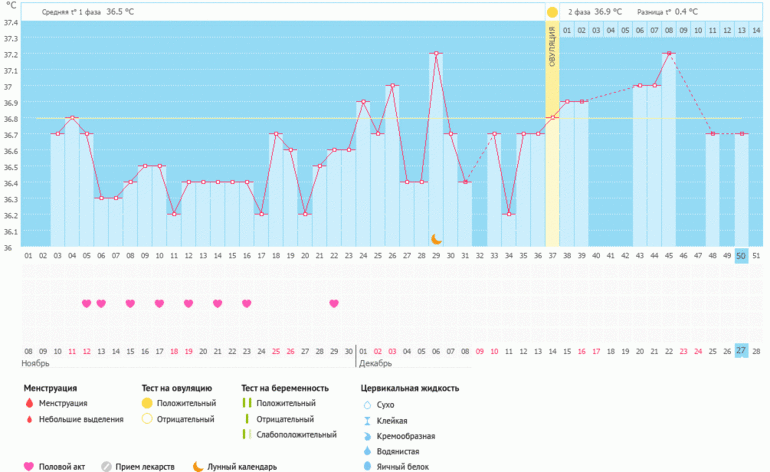Screen dimensions: 770x472
Task: Choose the Яичный белок cervical fluid icon
Action: click(x=367, y=466)
